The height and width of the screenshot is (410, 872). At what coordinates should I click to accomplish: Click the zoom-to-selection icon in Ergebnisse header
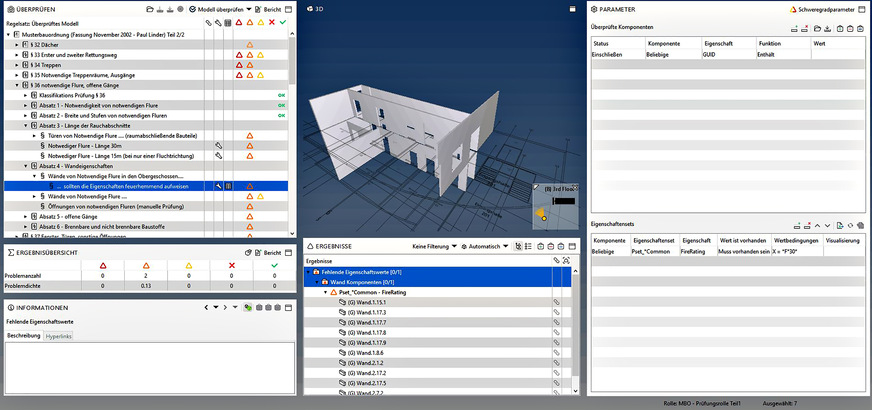[567, 260]
